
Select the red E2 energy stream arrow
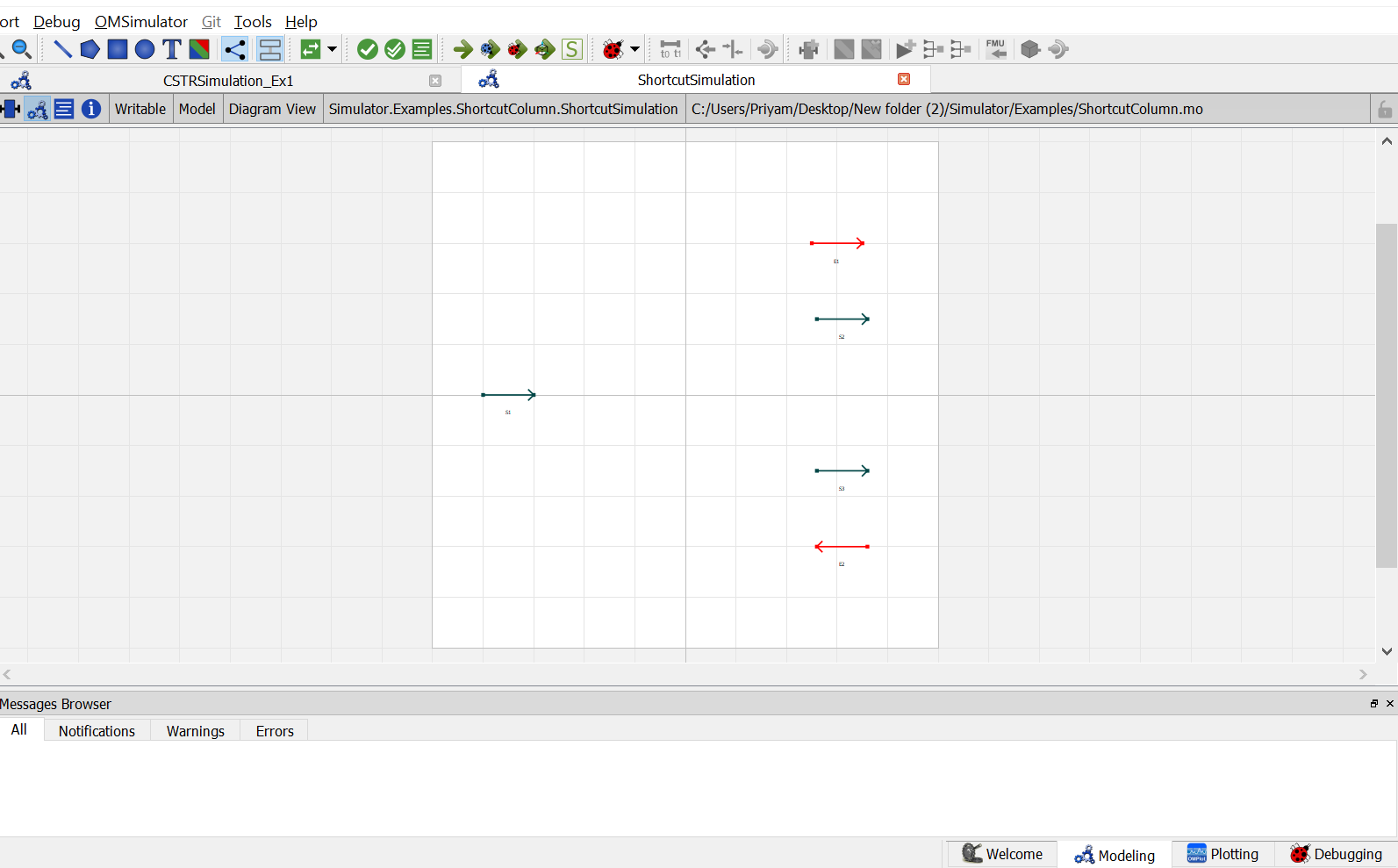(x=842, y=547)
